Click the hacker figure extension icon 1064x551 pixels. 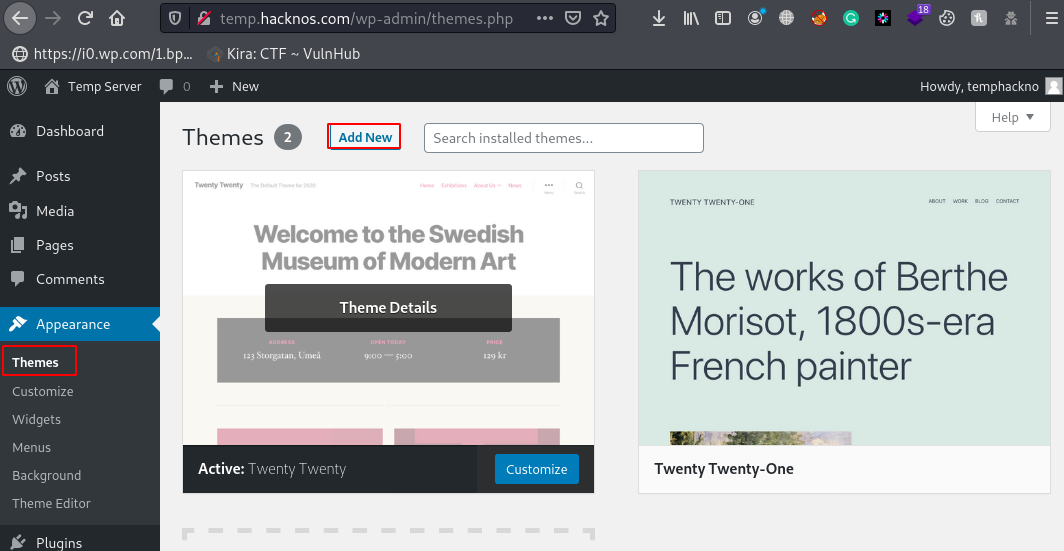click(1010, 18)
